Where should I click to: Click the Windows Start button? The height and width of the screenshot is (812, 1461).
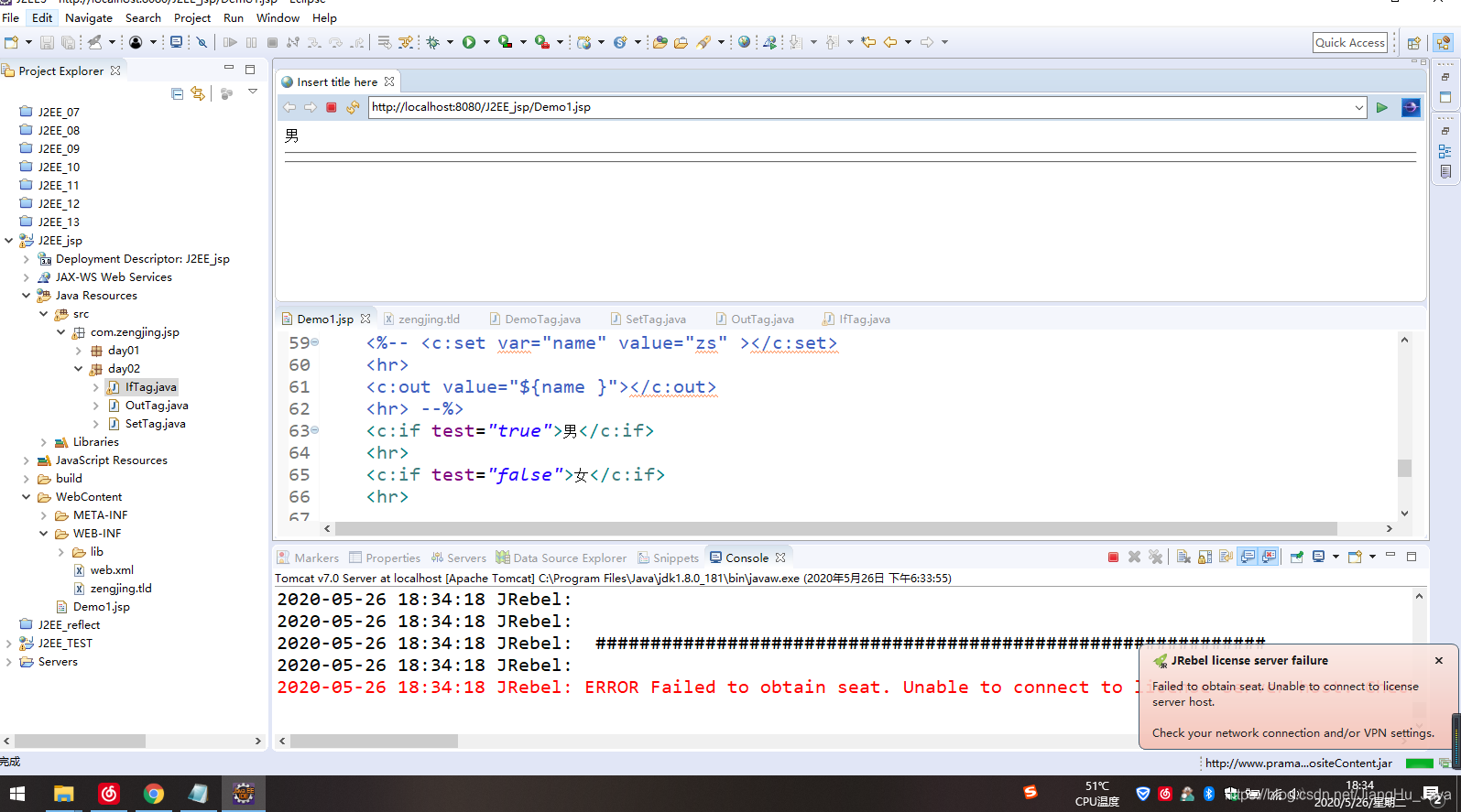pyautogui.click(x=17, y=794)
